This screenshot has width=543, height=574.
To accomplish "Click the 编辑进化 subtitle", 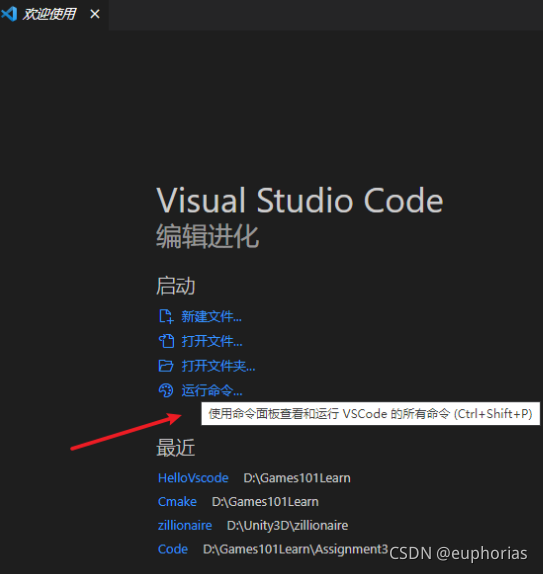I will (208, 236).
